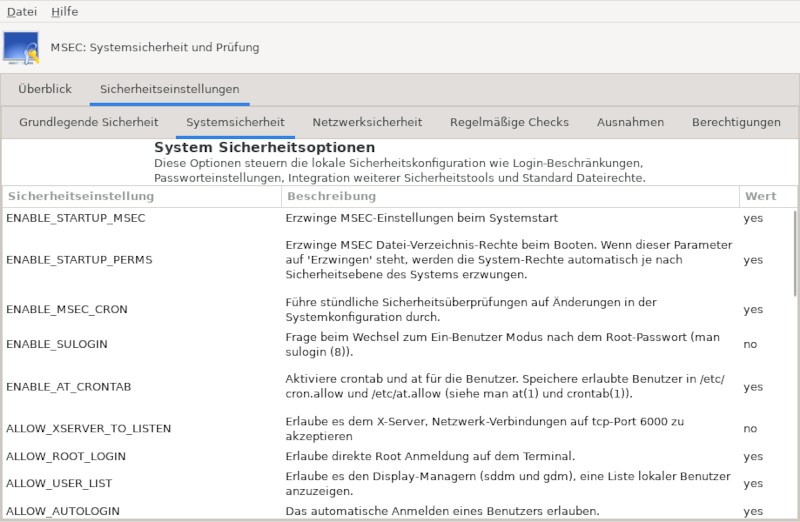
Task: Click the Wert column header
Action: (768, 196)
